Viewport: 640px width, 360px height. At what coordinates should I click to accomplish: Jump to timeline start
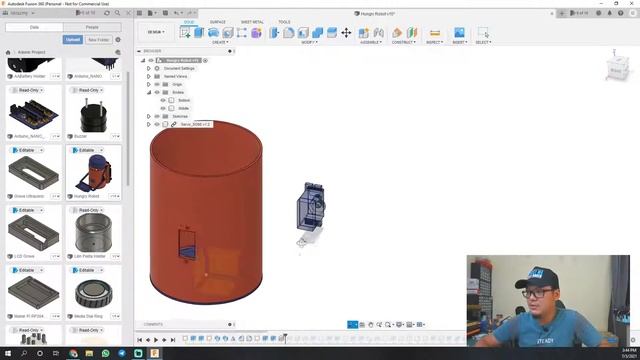(x=140, y=340)
